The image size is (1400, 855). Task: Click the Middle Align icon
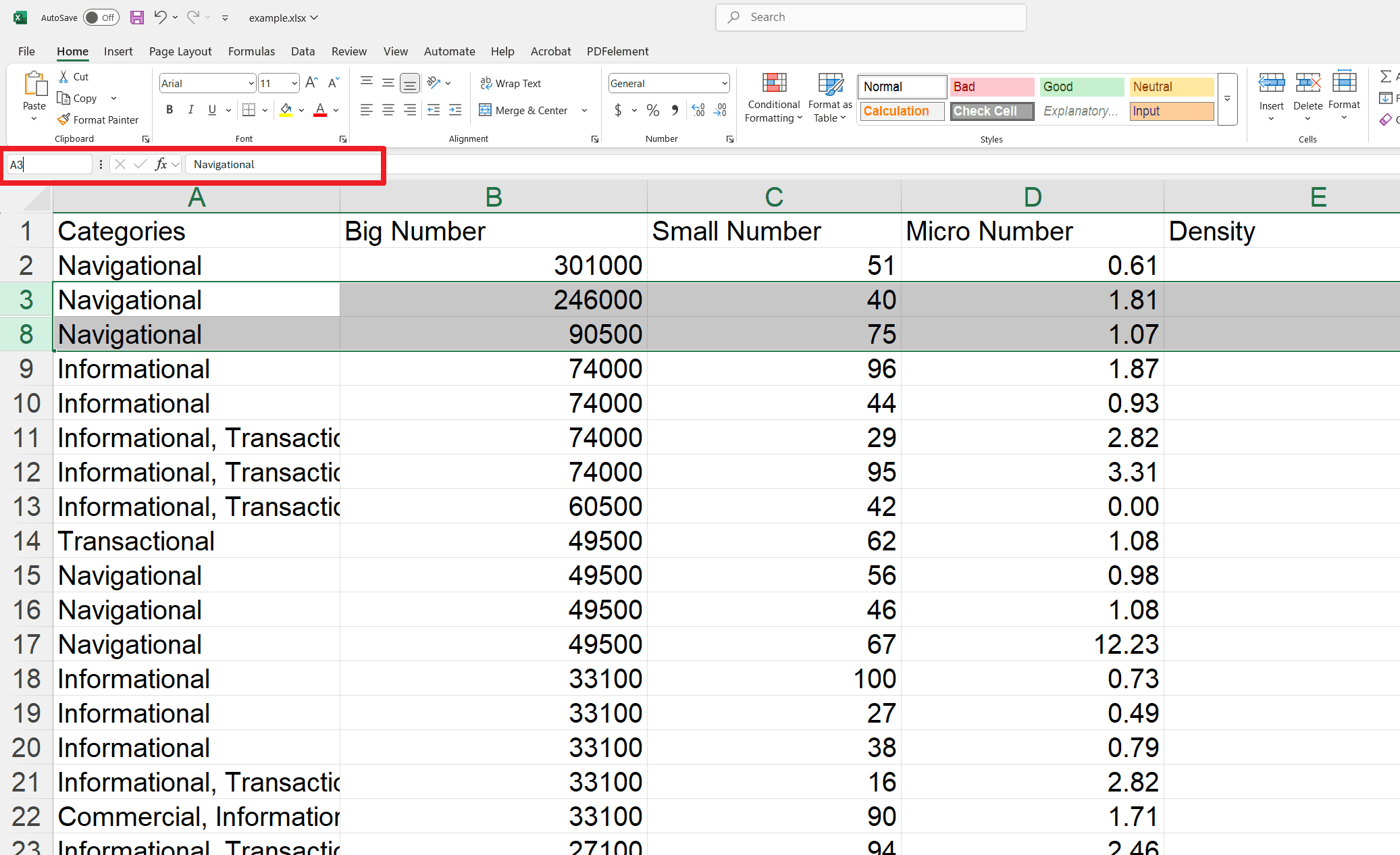[x=388, y=82]
